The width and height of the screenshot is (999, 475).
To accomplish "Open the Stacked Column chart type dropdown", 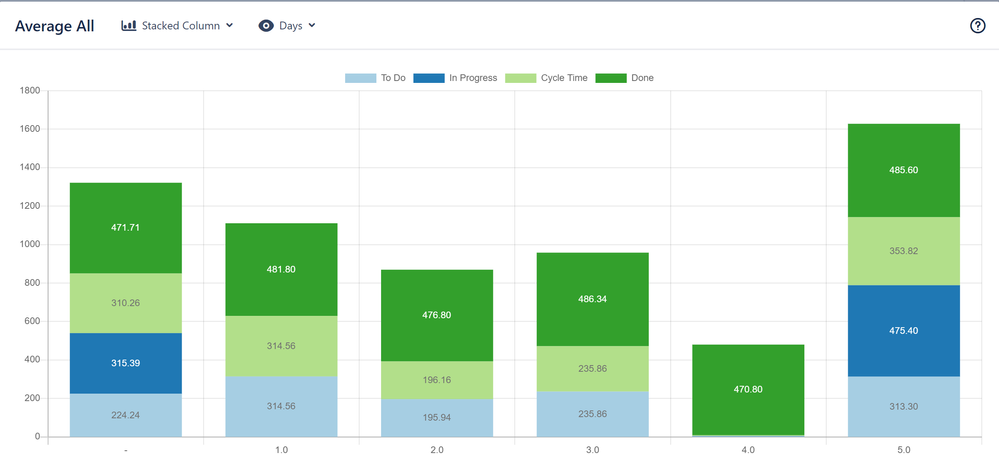I will point(178,25).
